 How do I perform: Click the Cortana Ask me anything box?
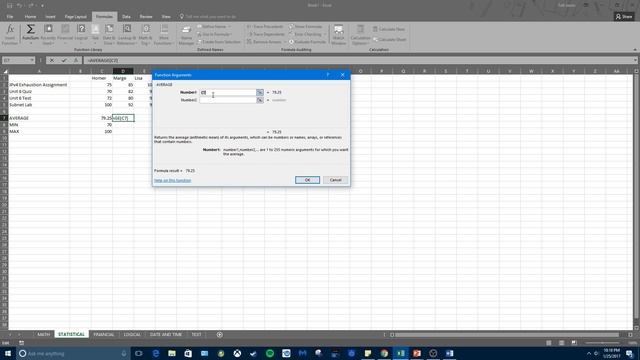(x=73, y=353)
